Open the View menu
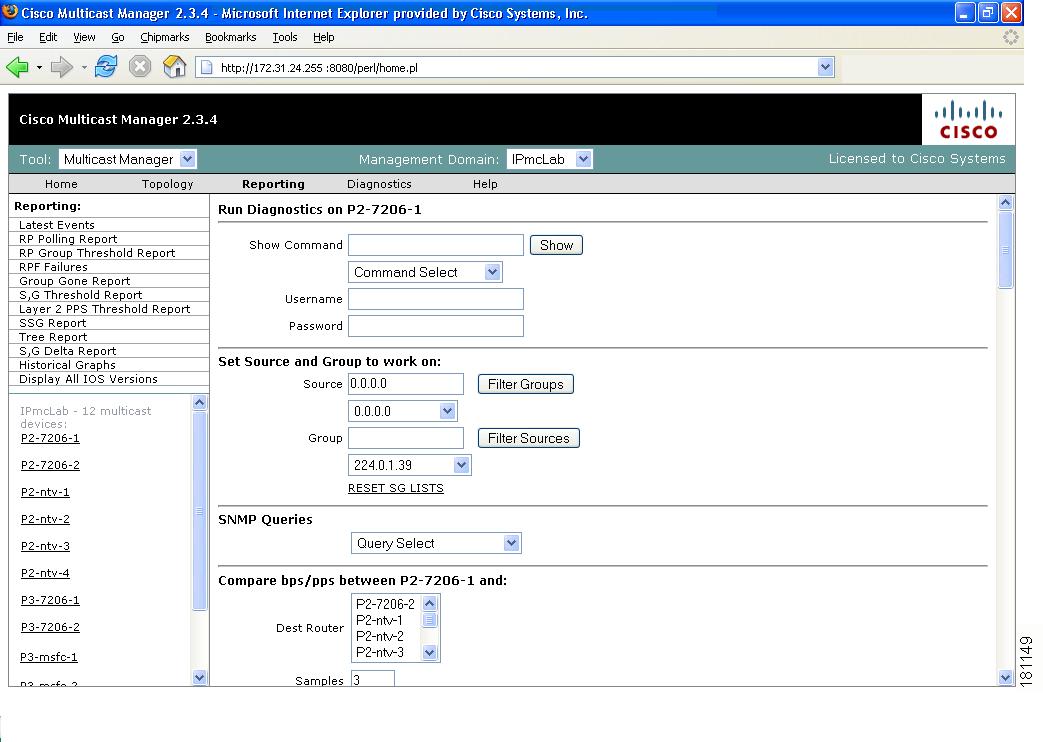1043x742 pixels. click(84, 37)
